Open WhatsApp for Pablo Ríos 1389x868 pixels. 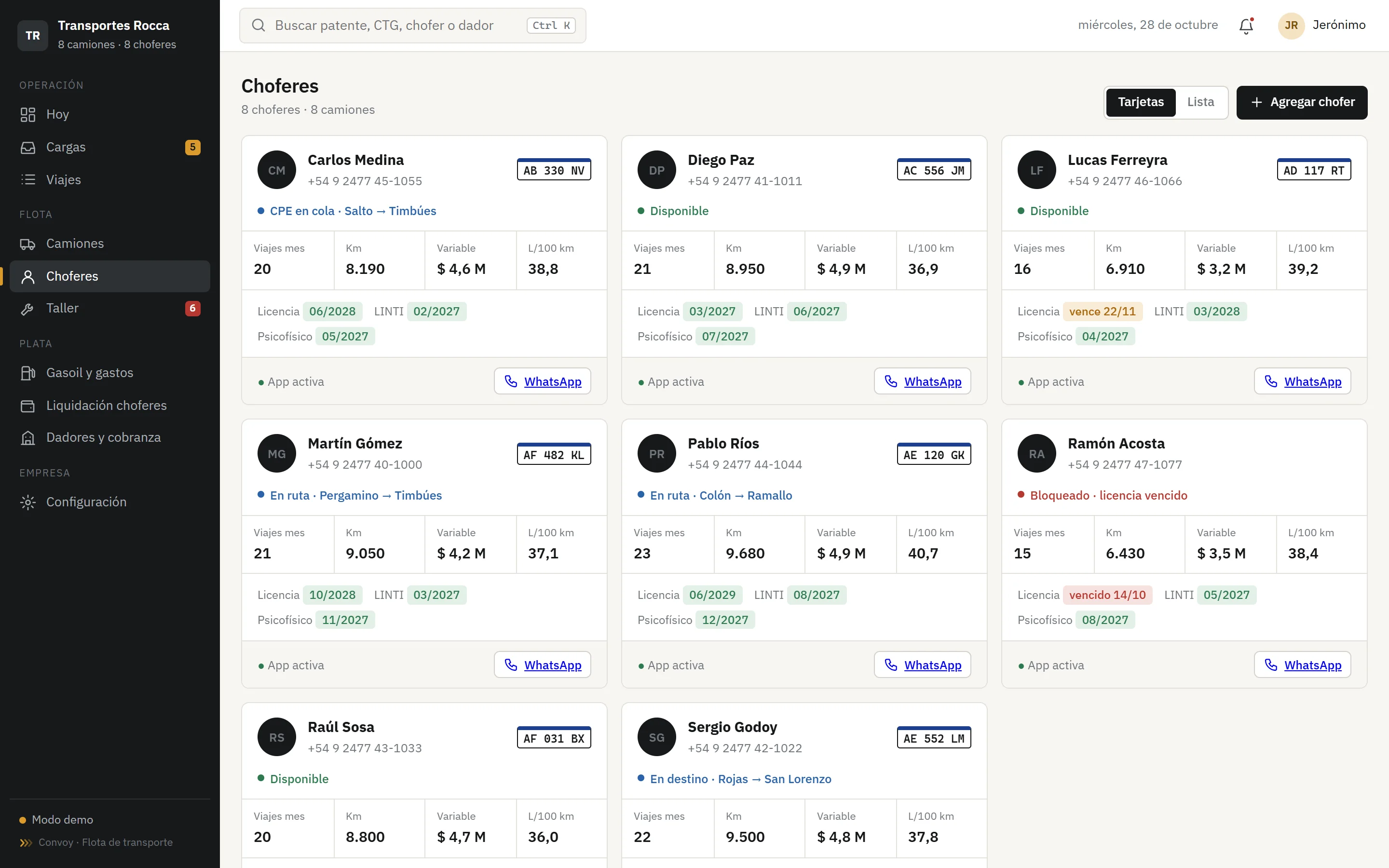tap(922, 665)
